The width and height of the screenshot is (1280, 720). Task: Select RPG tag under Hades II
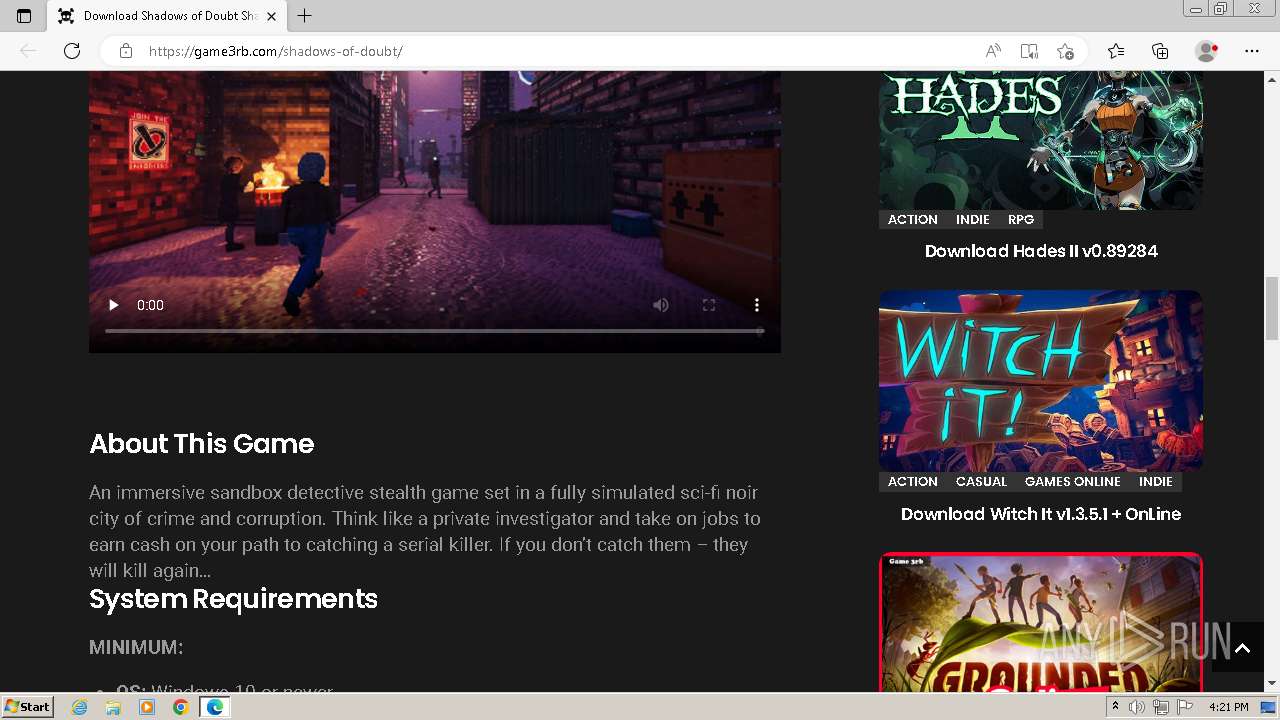1021,220
